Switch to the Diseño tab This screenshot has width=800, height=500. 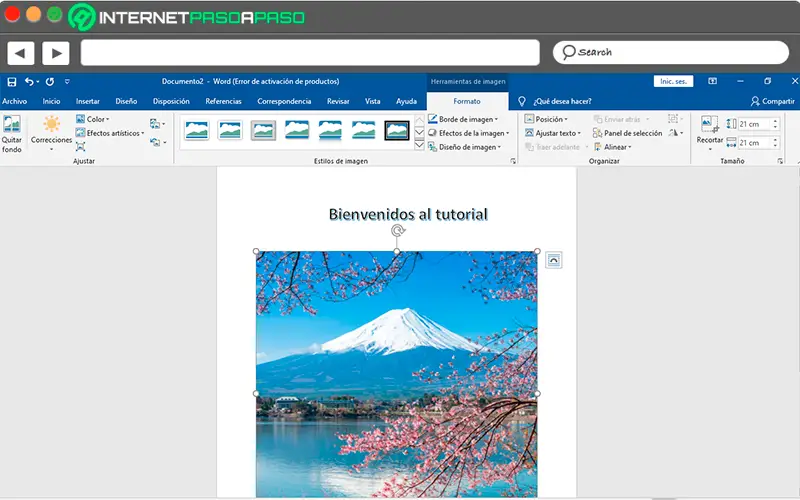click(x=126, y=101)
